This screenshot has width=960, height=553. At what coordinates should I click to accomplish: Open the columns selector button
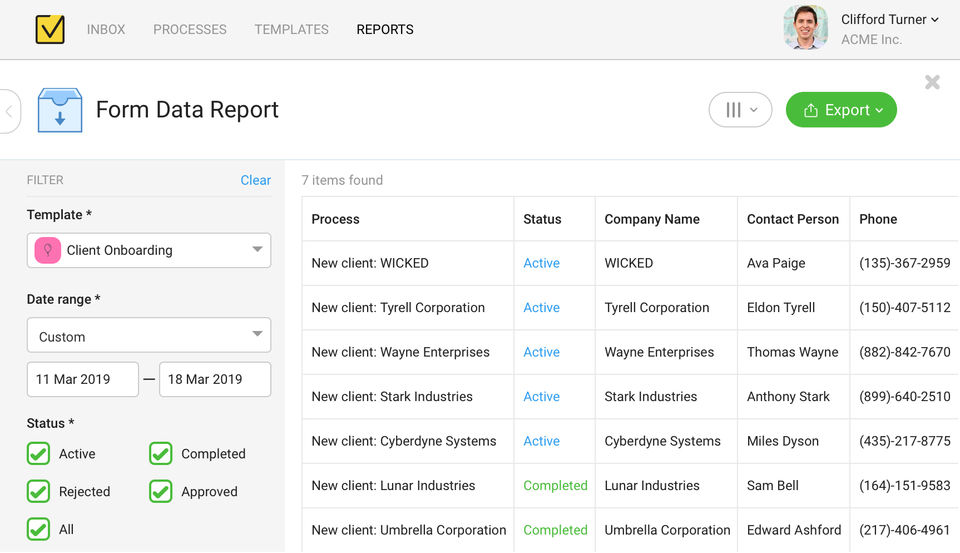coord(740,110)
